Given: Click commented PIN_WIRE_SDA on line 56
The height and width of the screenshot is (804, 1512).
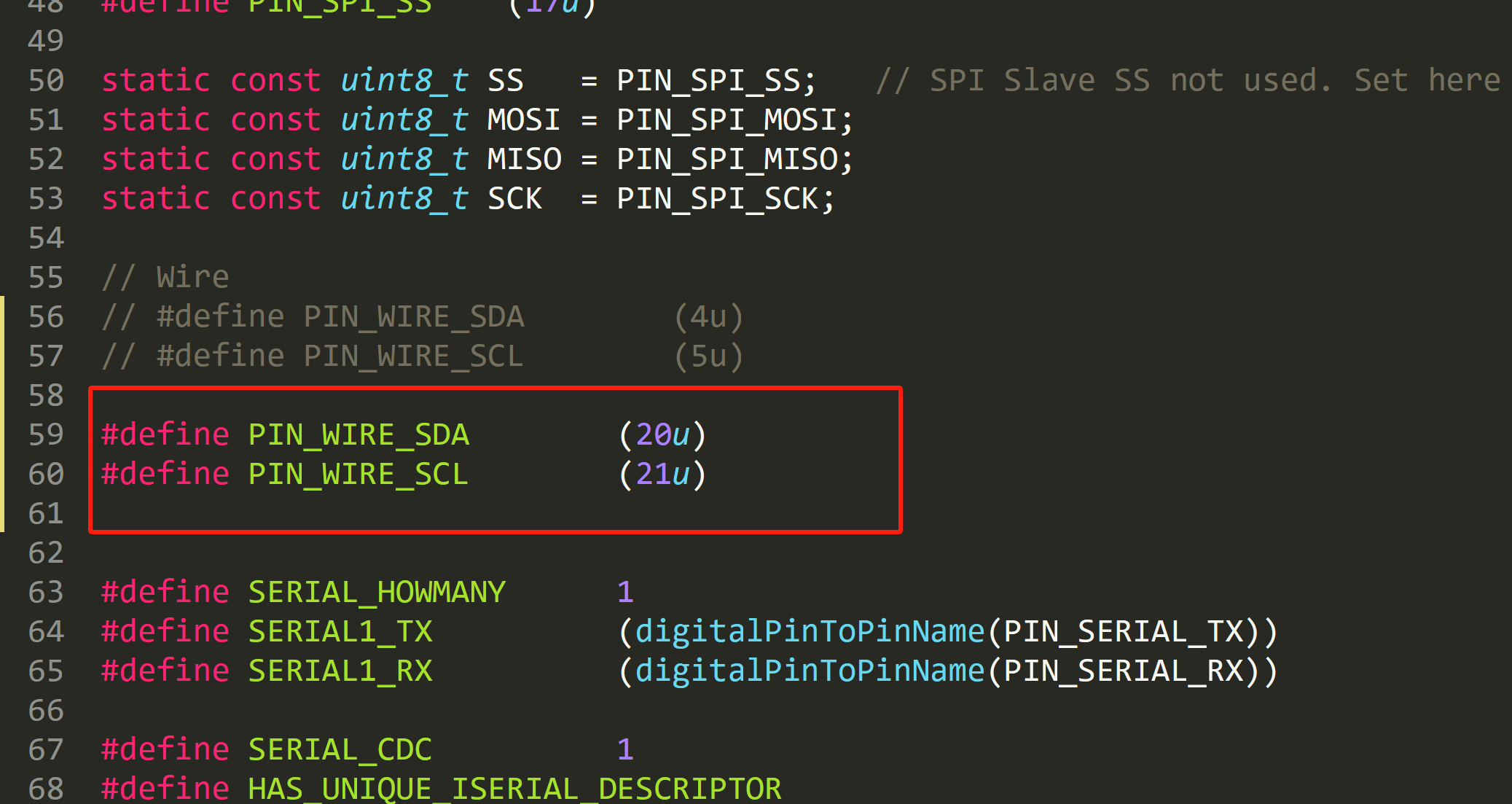Looking at the screenshot, I should 413,316.
